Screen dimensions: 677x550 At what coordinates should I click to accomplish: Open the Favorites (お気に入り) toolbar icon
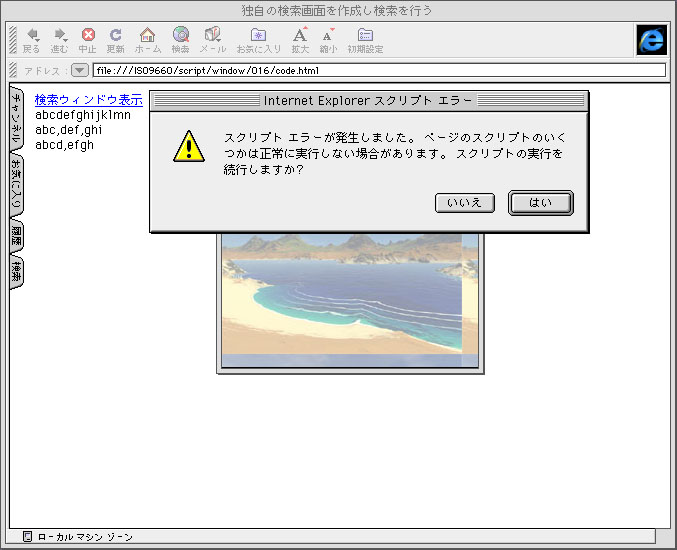[x=259, y=41]
